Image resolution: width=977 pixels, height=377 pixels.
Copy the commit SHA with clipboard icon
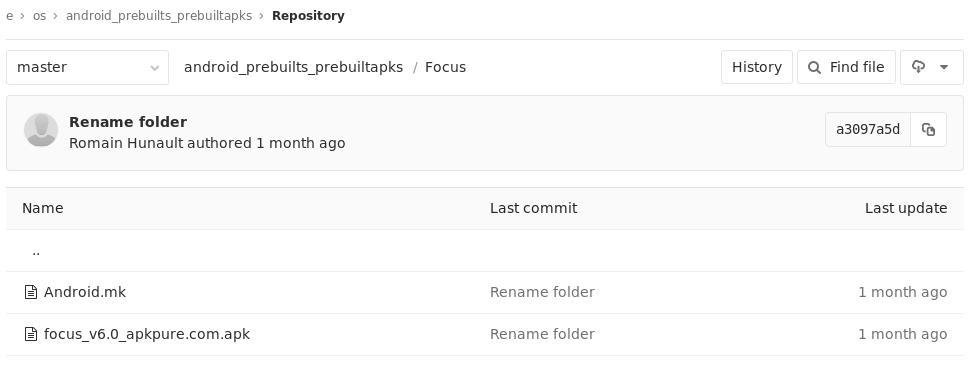pyautogui.click(x=928, y=130)
